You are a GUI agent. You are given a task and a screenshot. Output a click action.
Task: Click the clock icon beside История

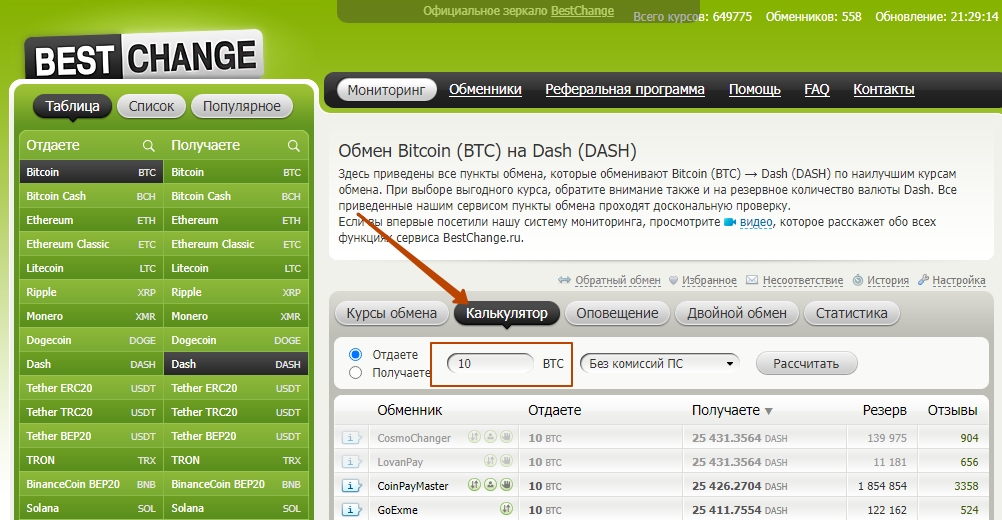[x=858, y=280]
